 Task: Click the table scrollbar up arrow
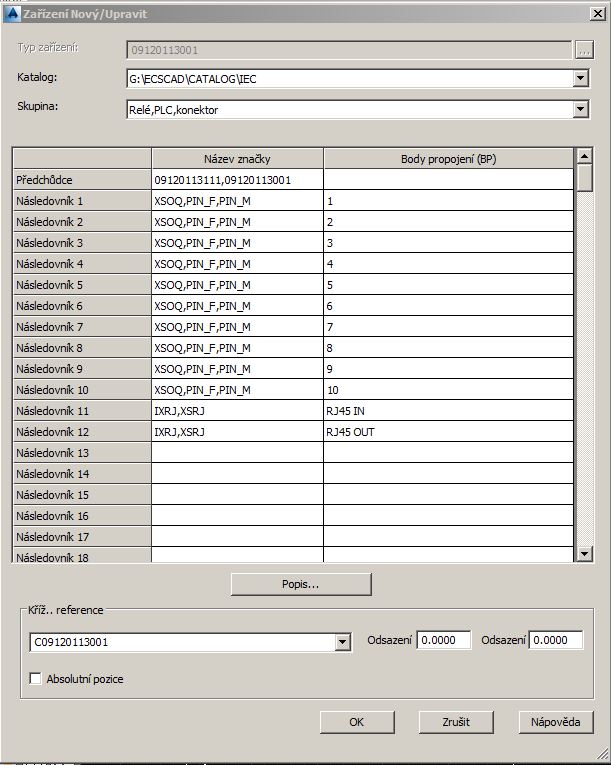point(584,156)
